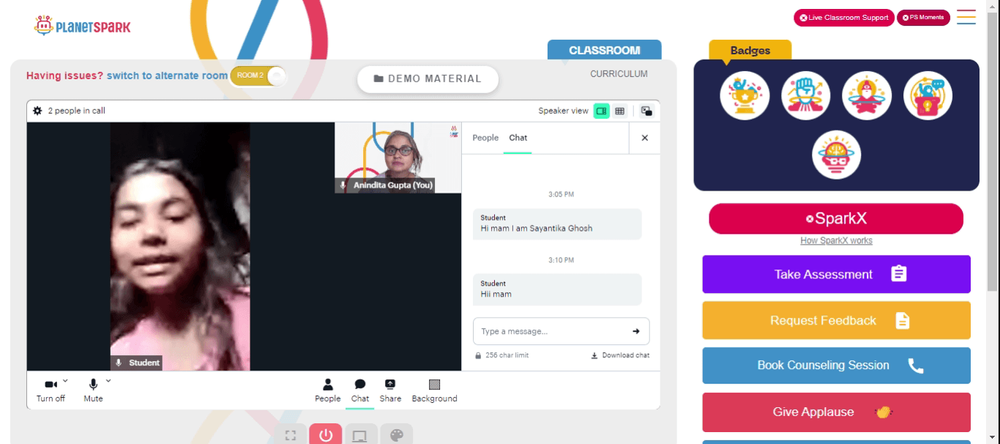Open the hamburger menu at top right
This screenshot has height=444, width=1000.
click(x=966, y=17)
